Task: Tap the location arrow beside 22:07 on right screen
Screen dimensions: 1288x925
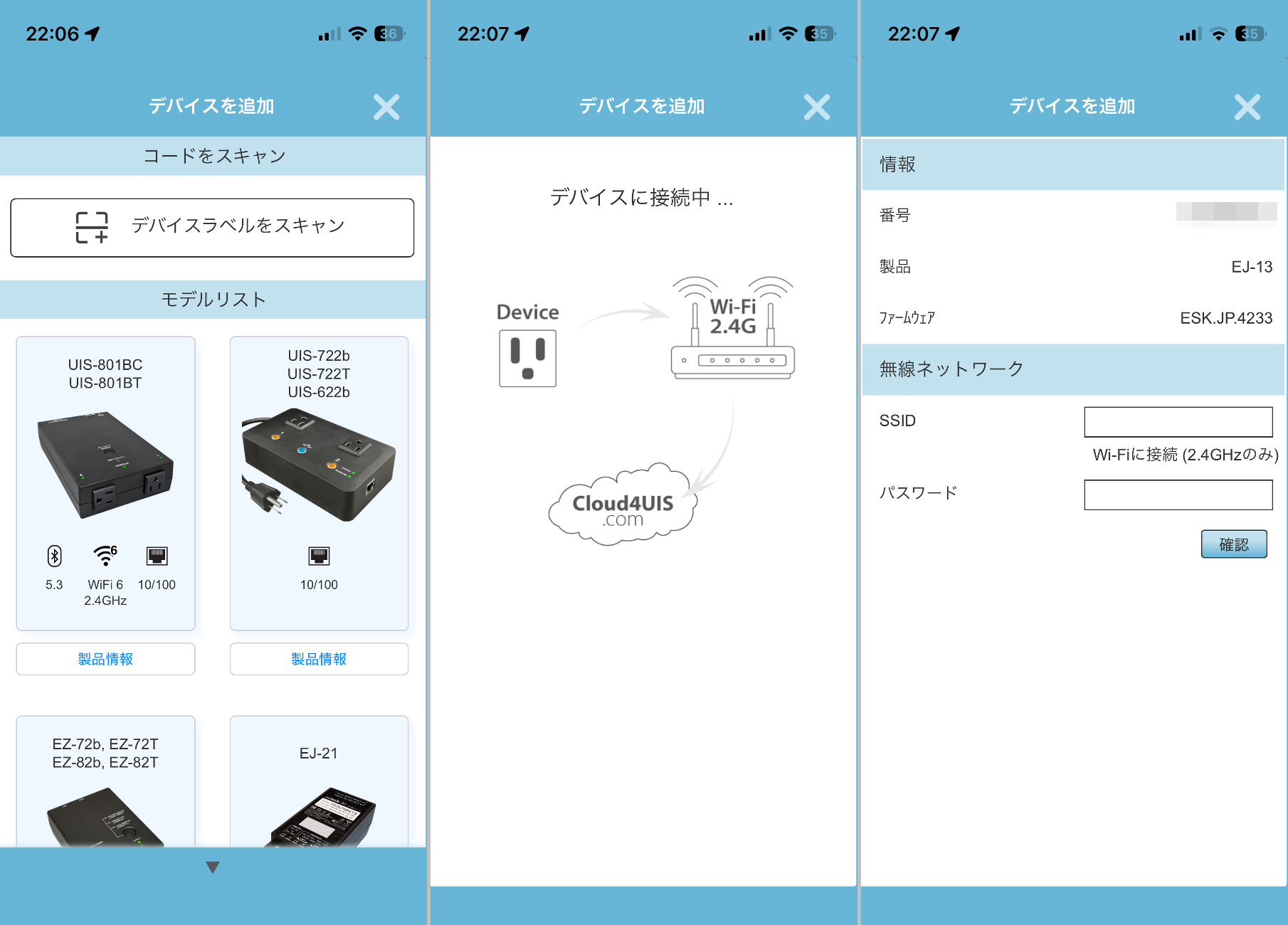Action: click(952, 33)
